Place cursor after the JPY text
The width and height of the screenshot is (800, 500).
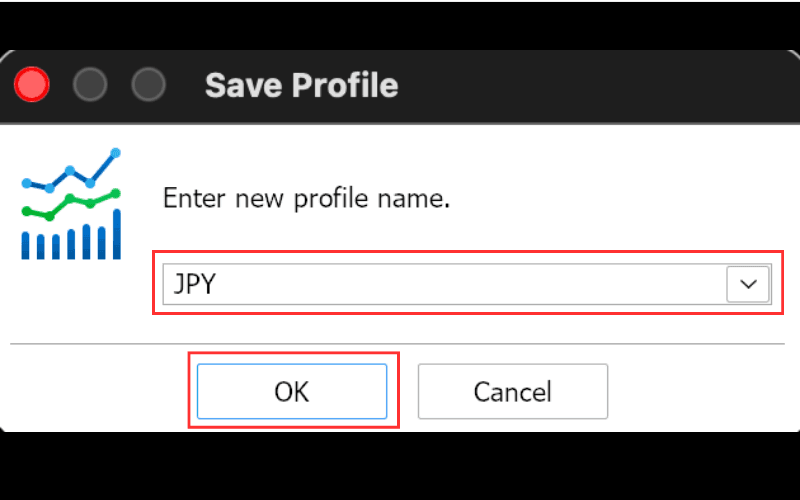219,284
